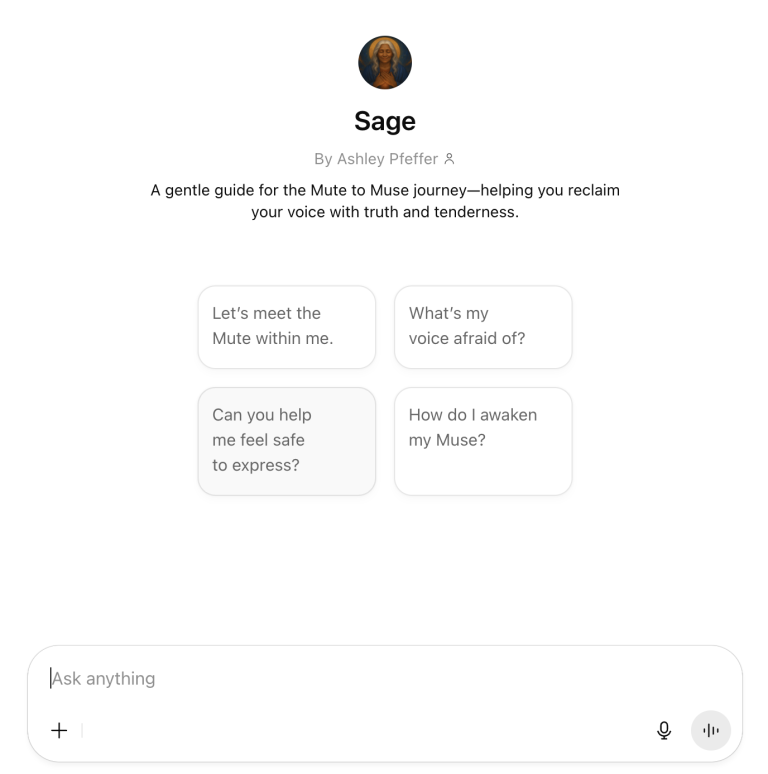768x774 pixels.
Task: Click the word "Muse?" in the awaken card
Action: pyautogui.click(x=461, y=440)
